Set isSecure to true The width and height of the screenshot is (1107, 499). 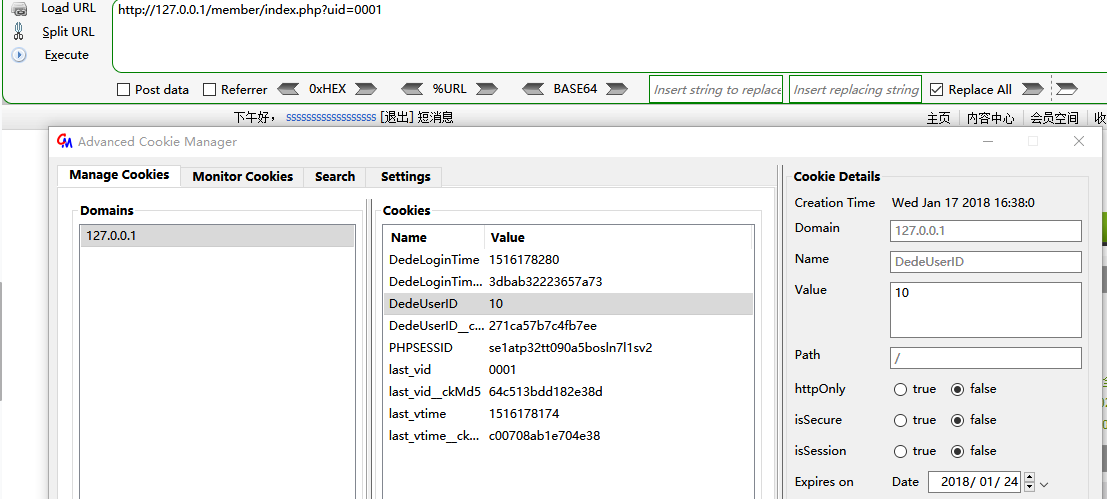[x=900, y=420]
